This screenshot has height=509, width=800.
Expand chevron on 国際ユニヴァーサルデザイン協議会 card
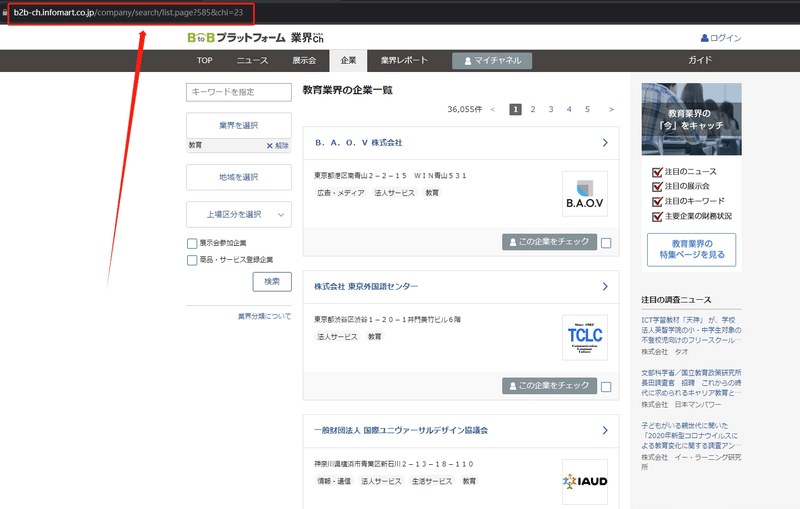[605, 430]
